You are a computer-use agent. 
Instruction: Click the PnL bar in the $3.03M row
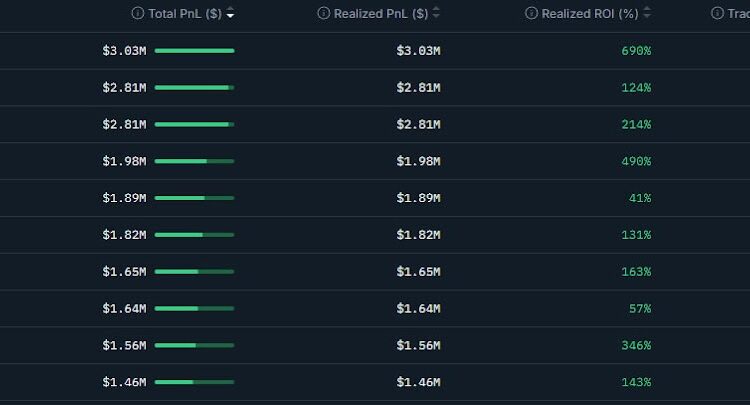coord(194,50)
